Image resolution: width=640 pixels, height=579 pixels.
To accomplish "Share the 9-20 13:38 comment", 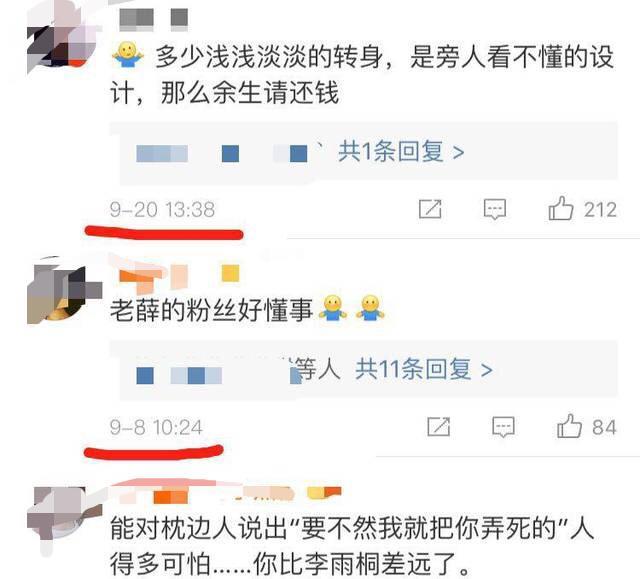I will tap(430, 209).
